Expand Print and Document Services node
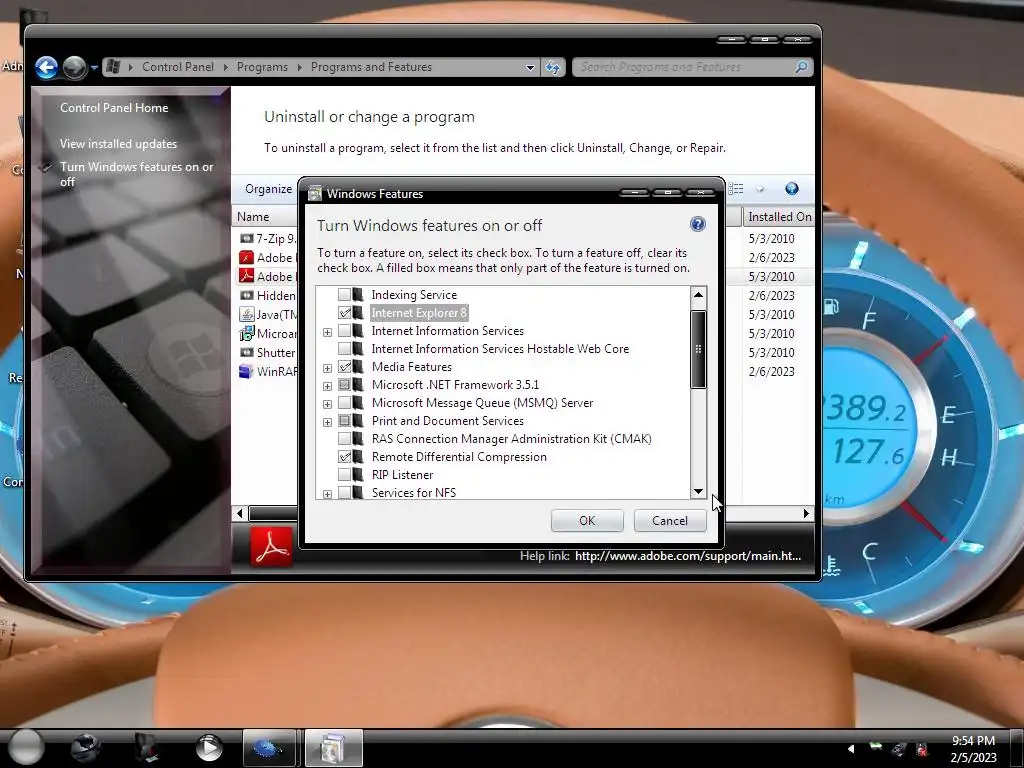This screenshot has width=1024, height=768. (x=327, y=422)
